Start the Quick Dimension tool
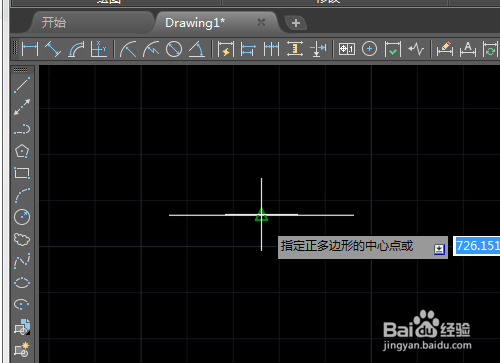Screen dimensions: 500x363 click(x=226, y=49)
